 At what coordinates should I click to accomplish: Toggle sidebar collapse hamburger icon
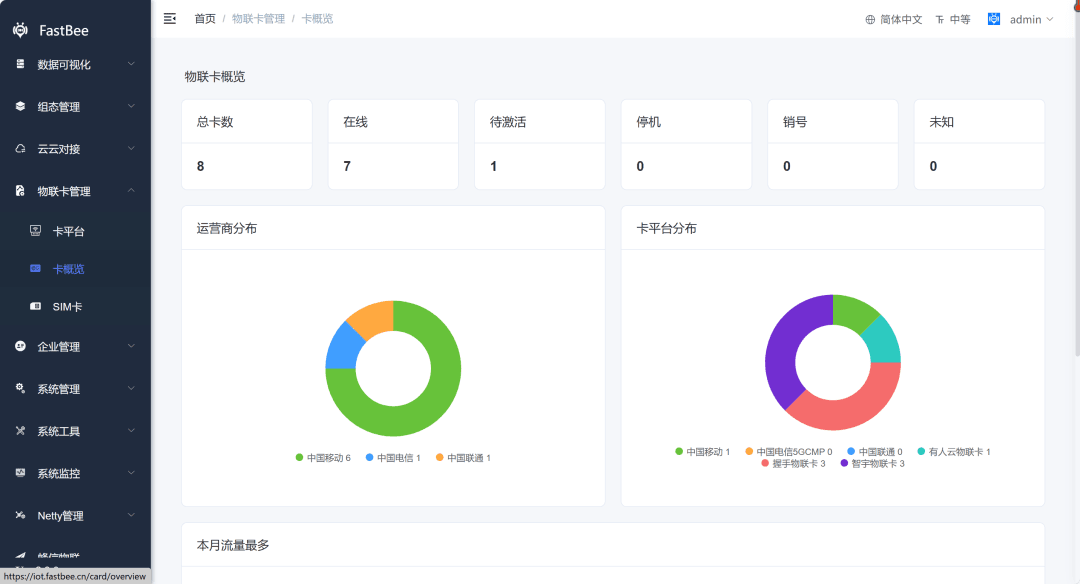point(169,19)
